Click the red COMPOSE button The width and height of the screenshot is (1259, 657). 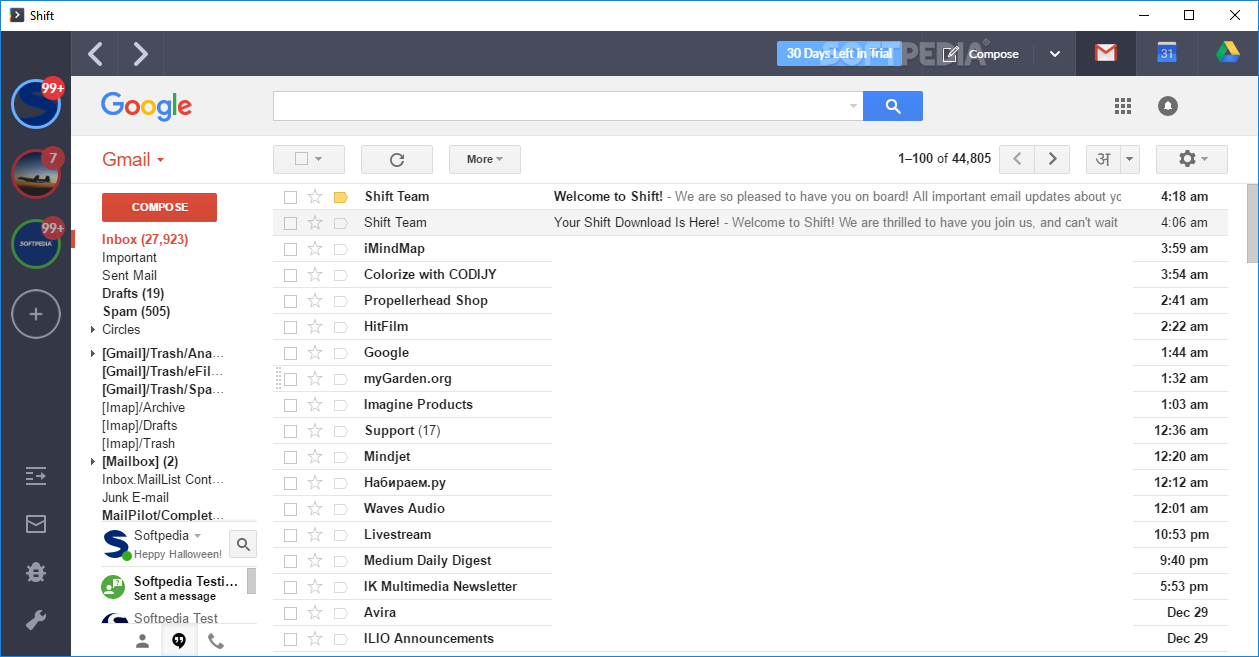point(160,207)
